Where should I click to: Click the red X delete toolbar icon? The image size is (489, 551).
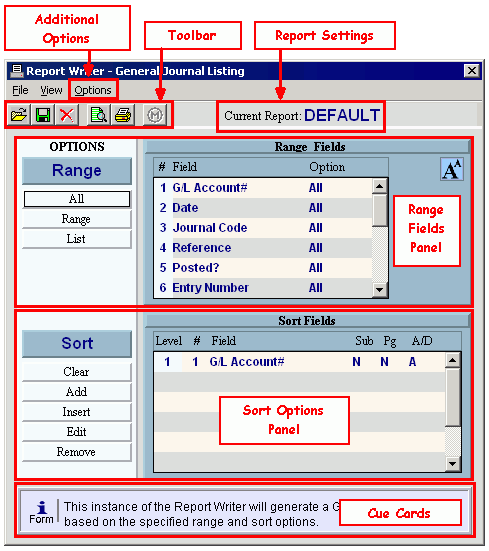point(66,115)
